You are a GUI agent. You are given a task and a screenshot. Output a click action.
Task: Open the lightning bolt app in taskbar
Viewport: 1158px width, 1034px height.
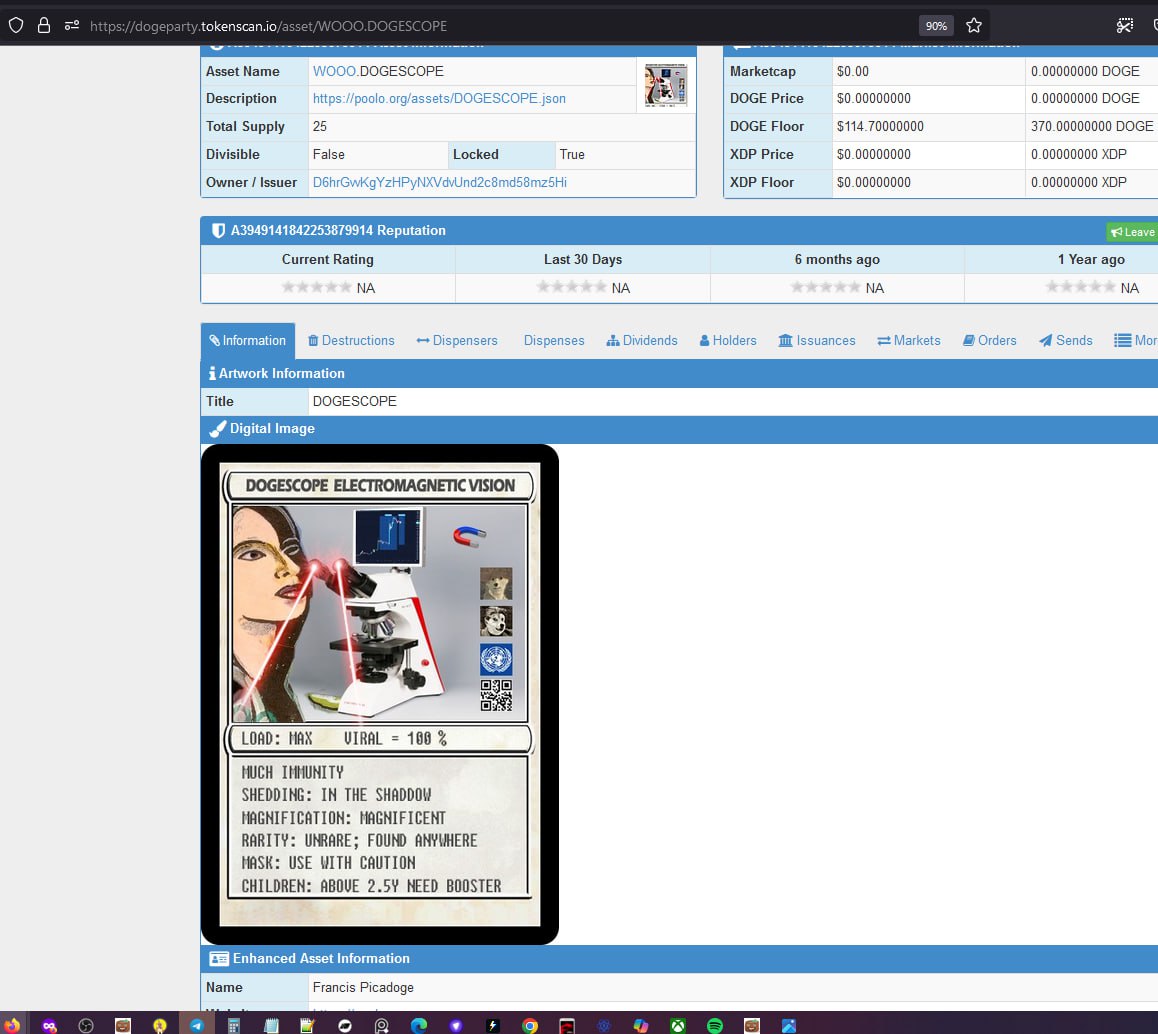(x=493, y=1025)
